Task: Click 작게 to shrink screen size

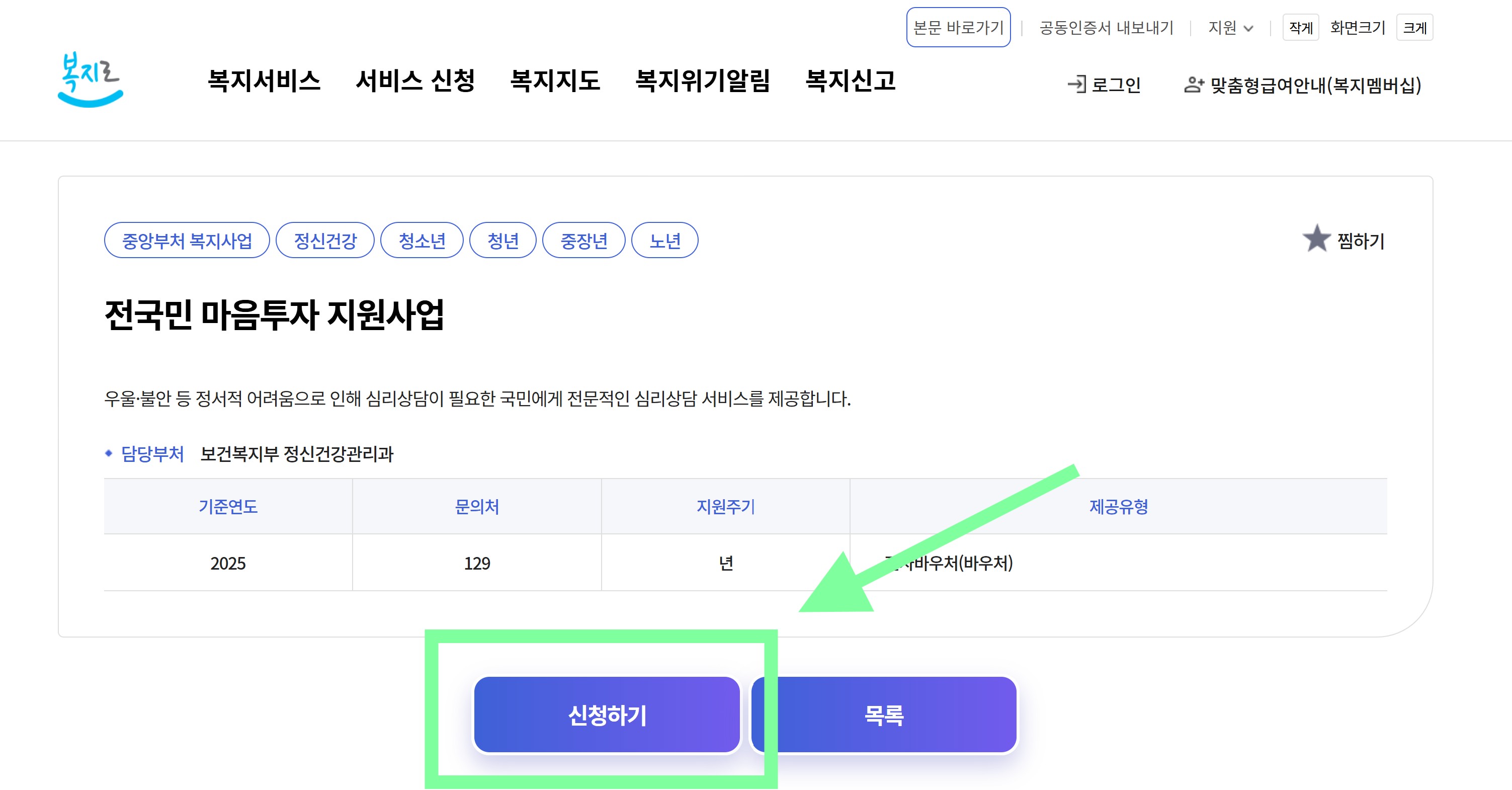Action: [1301, 27]
